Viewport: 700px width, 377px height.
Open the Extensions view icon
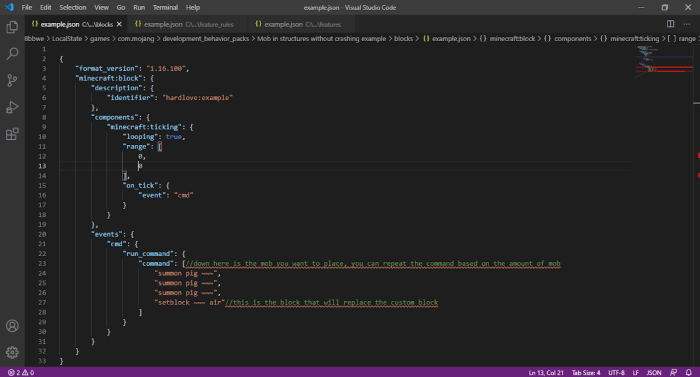point(12,134)
